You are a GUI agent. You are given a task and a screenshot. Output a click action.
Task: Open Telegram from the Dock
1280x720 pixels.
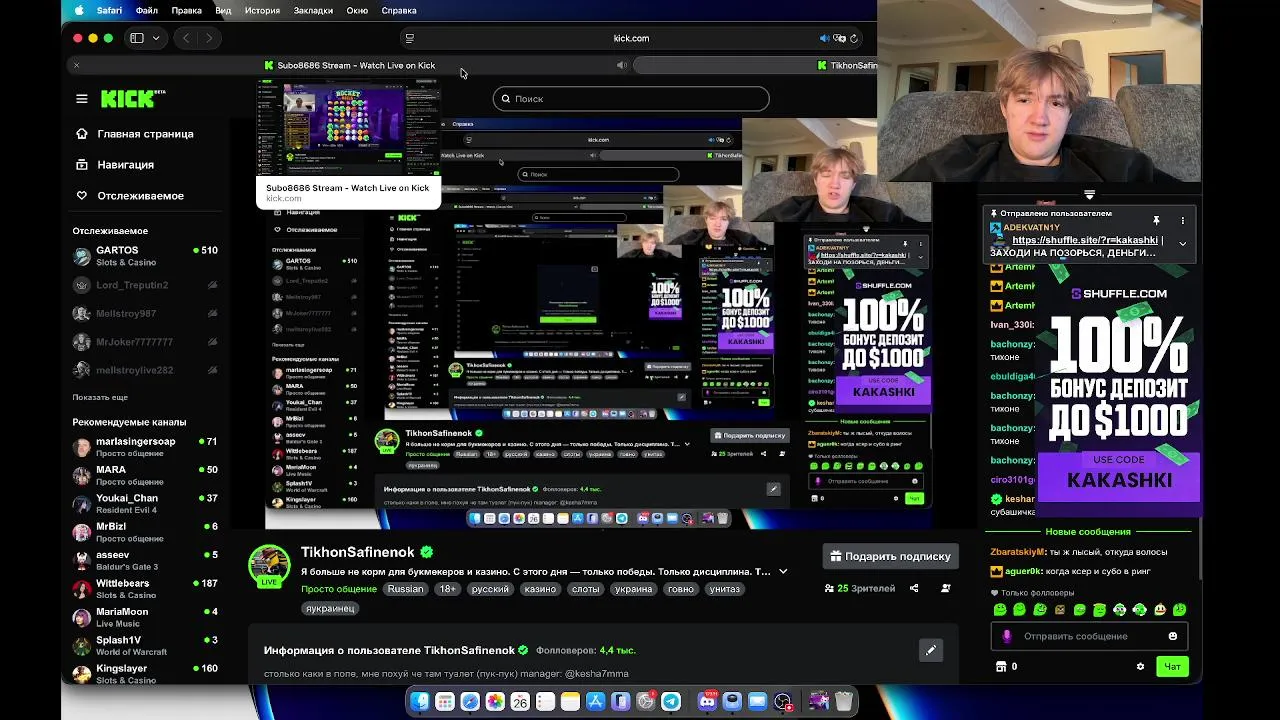671,702
